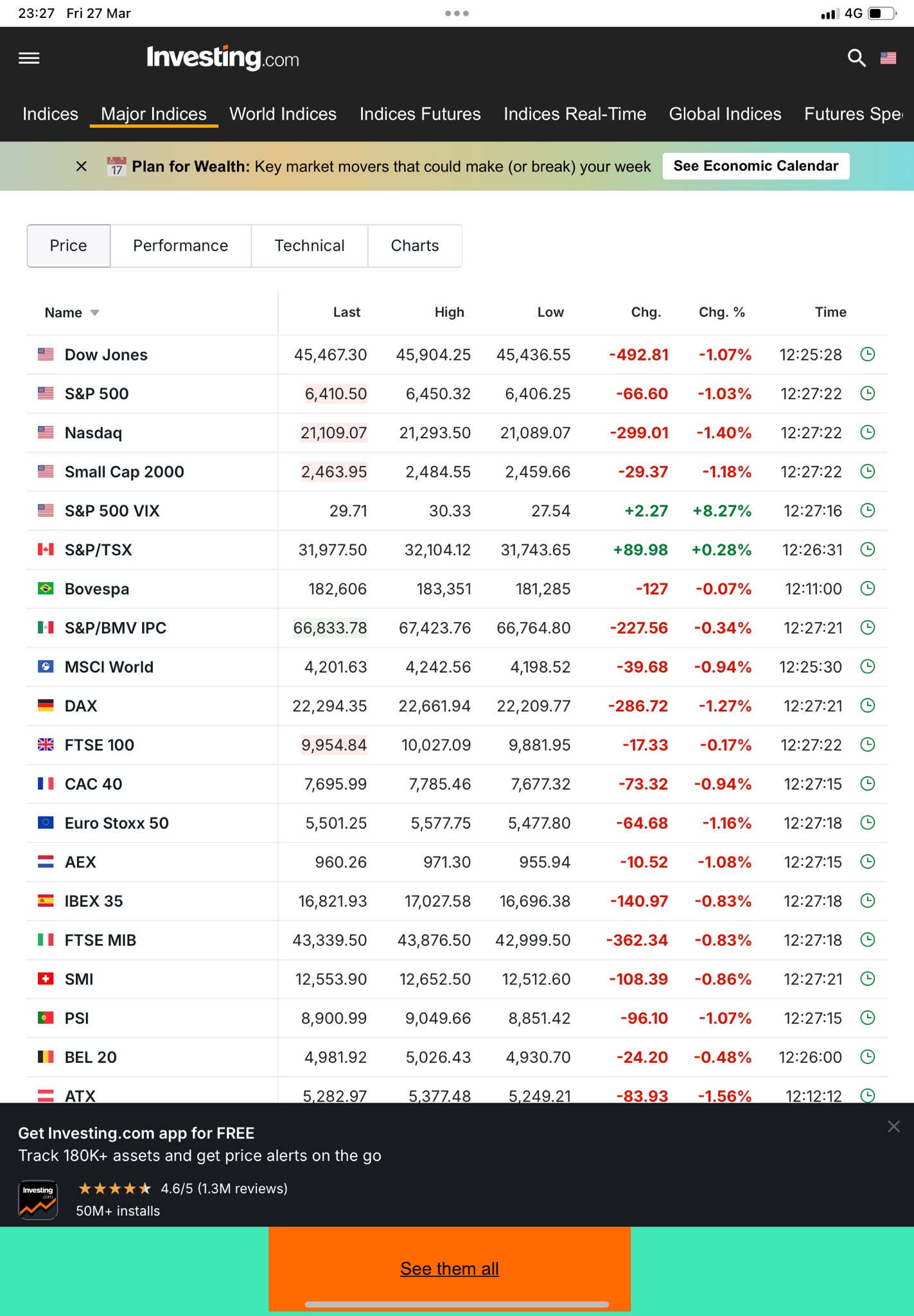Click the clock icon beside S&P 500 VIX

pyautogui.click(x=867, y=511)
